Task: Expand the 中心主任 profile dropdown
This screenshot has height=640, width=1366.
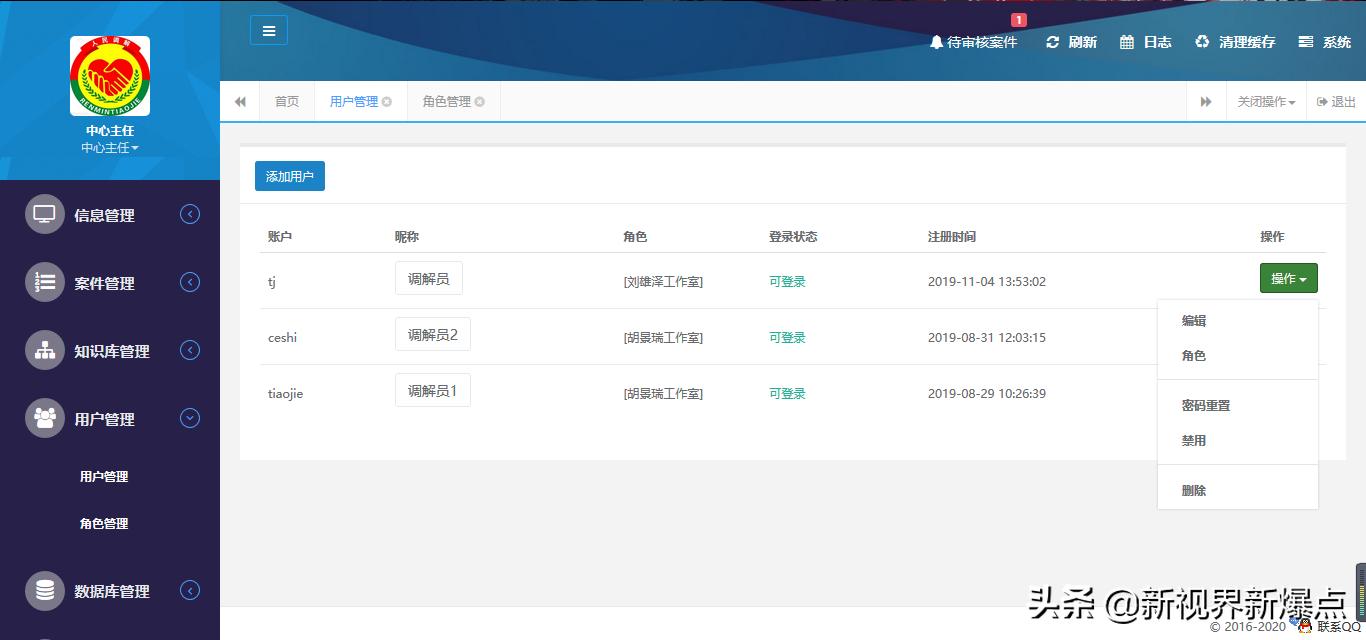Action: 109,147
